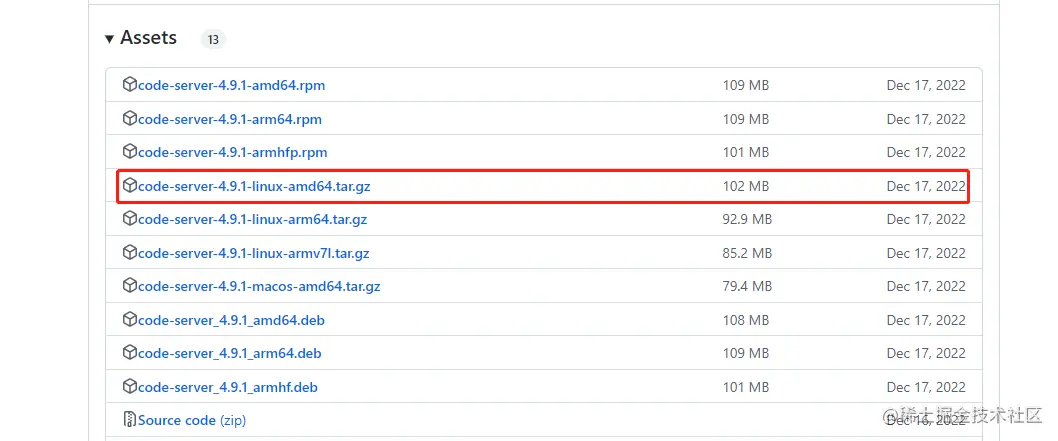Viewport: 1058px width, 441px height.
Task: Download code-server-4.9.1-arm64.rpm file
Action: pyautogui.click(x=229, y=119)
